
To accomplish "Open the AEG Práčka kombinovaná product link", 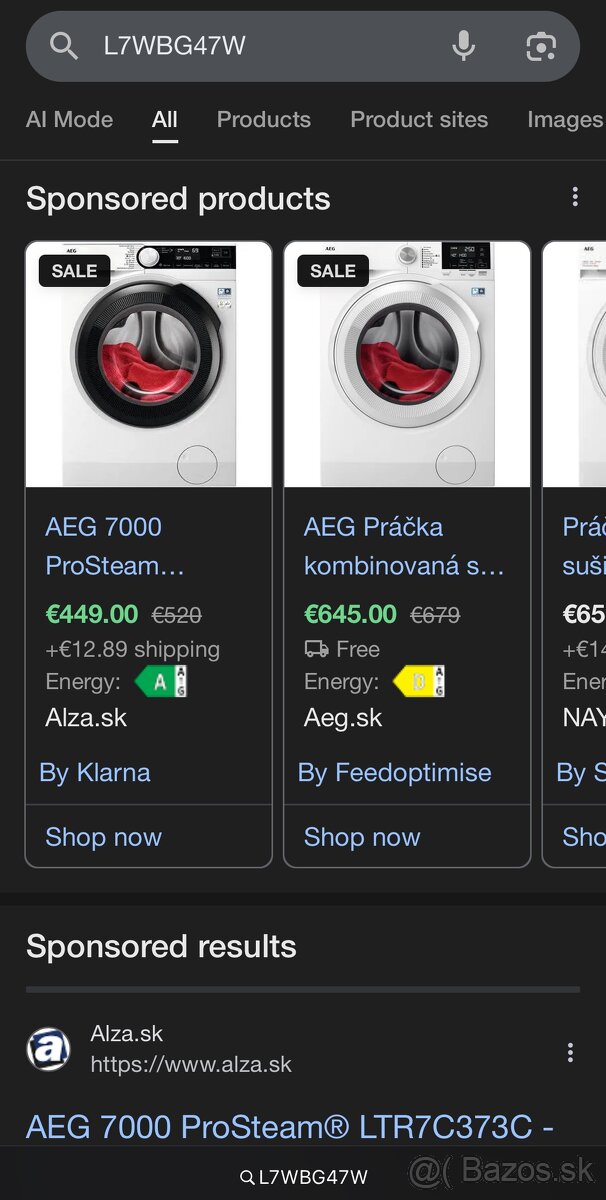I will coord(403,546).
